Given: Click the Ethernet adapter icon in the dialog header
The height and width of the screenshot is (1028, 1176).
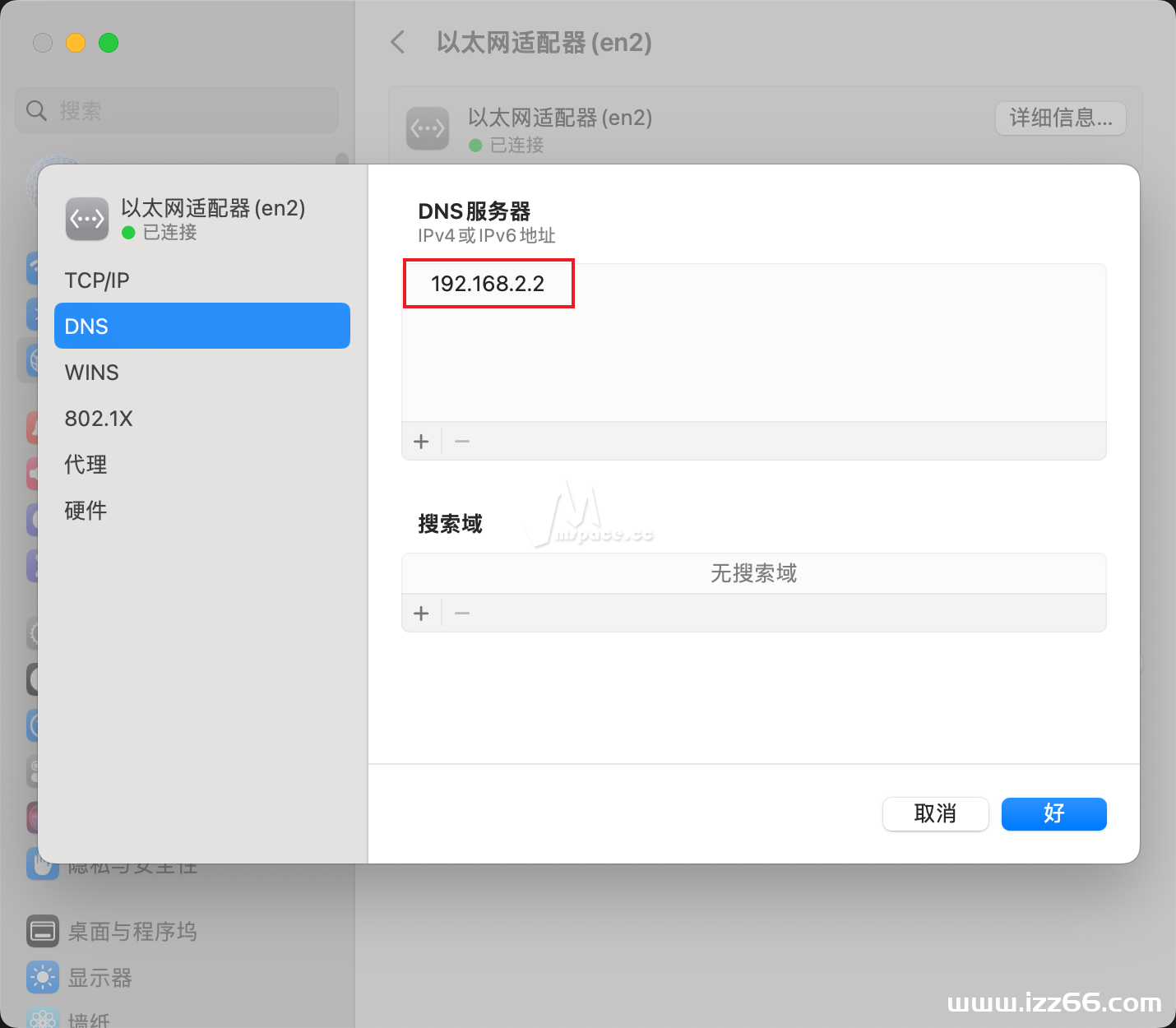Looking at the screenshot, I should (x=86, y=218).
